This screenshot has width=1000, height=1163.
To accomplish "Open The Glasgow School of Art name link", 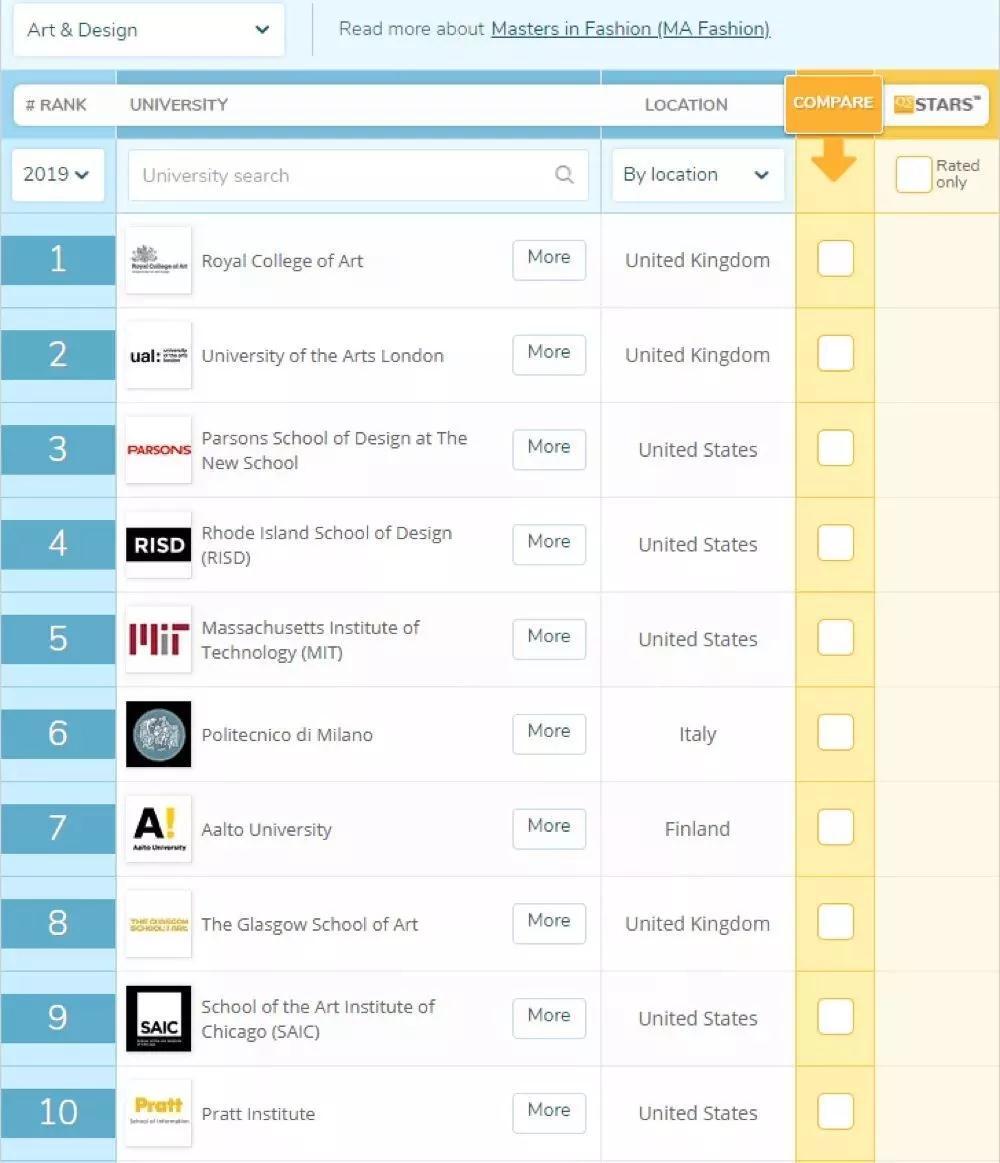I will 309,925.
